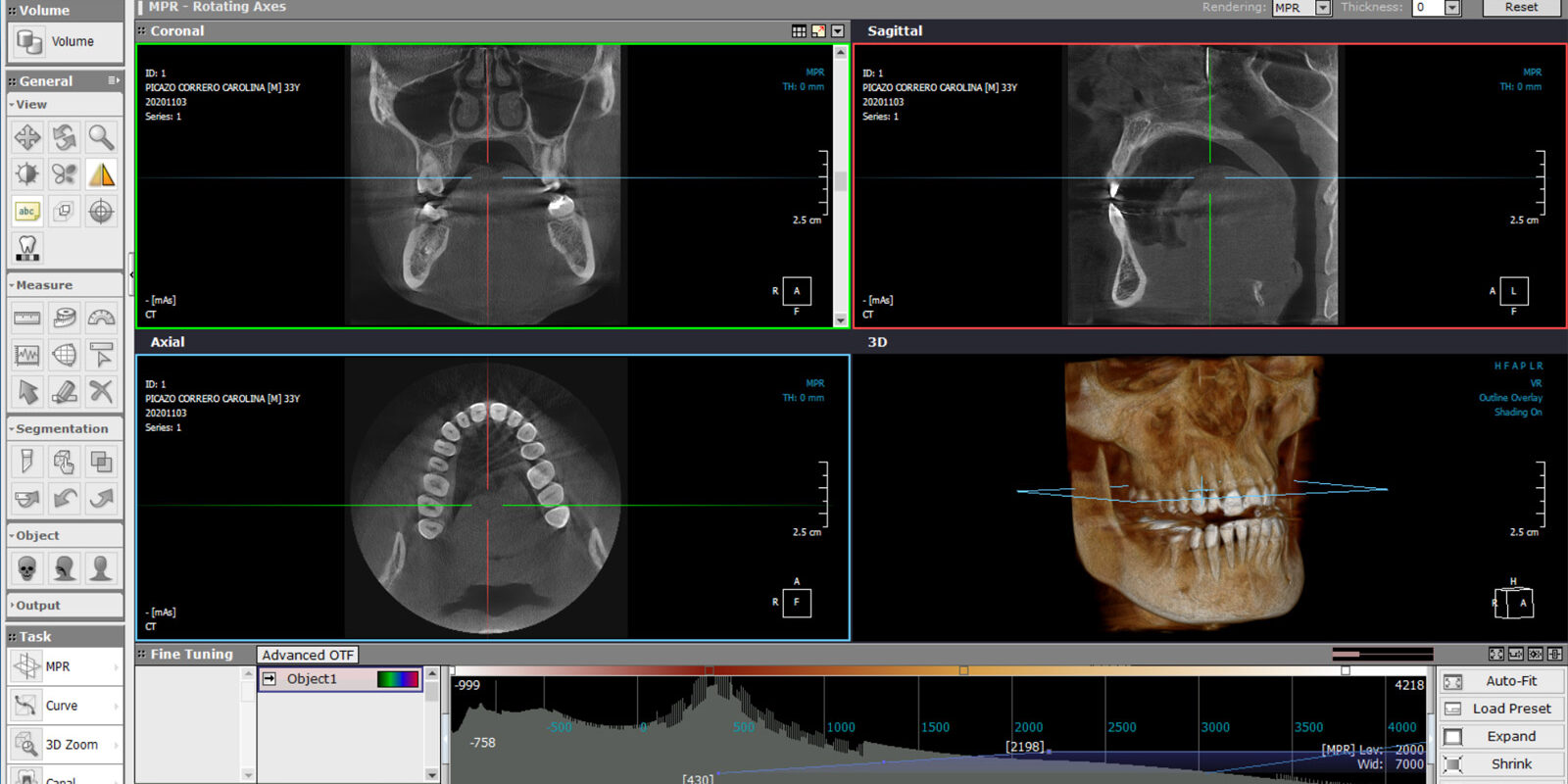Viewport: 1568px width, 784px height.
Task: Collapse the View section
Action: tap(65, 105)
